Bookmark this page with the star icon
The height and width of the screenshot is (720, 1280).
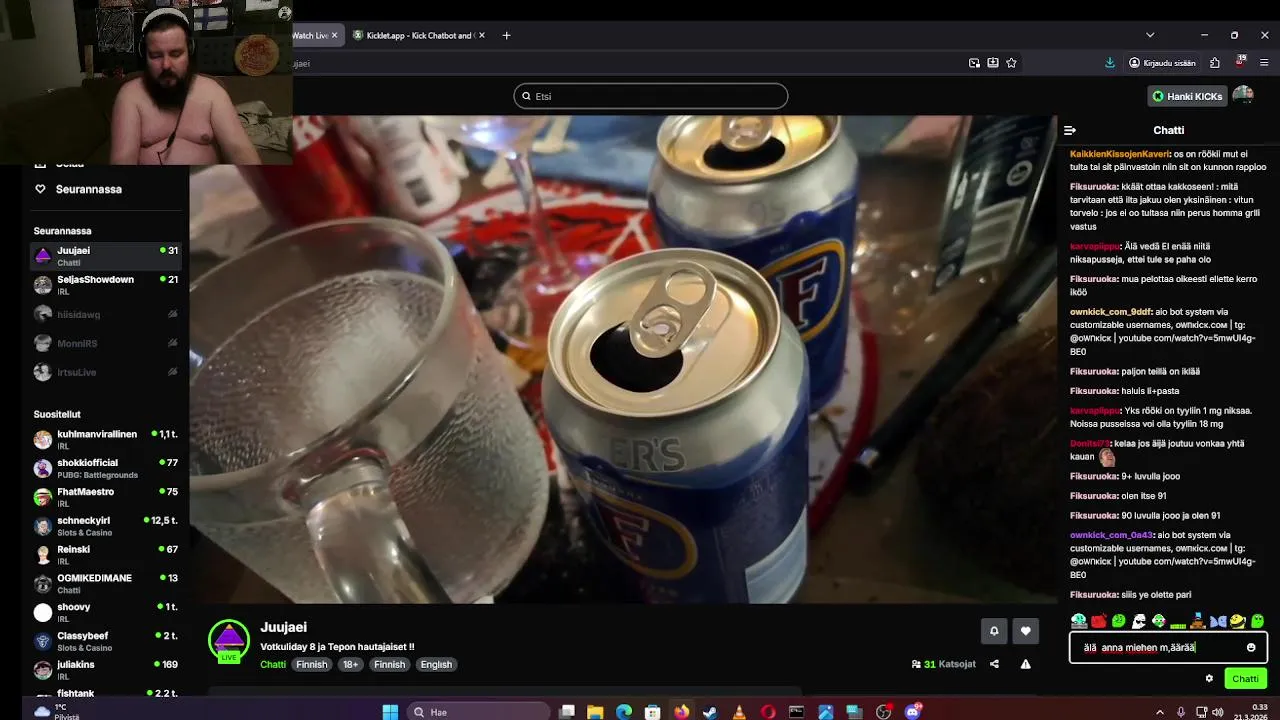pos(1011,63)
